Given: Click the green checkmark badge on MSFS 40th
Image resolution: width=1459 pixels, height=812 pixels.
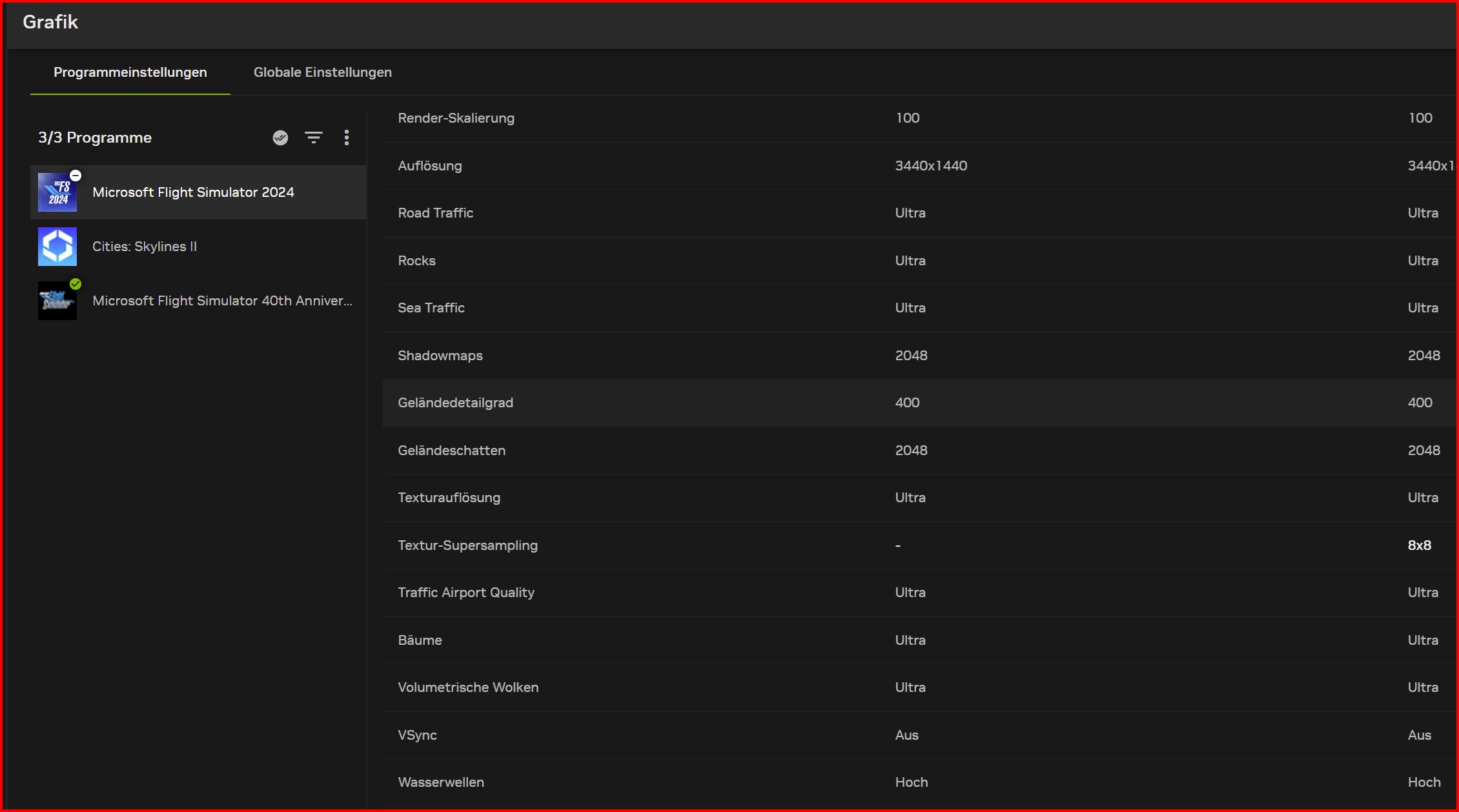Looking at the screenshot, I should coord(76,284).
